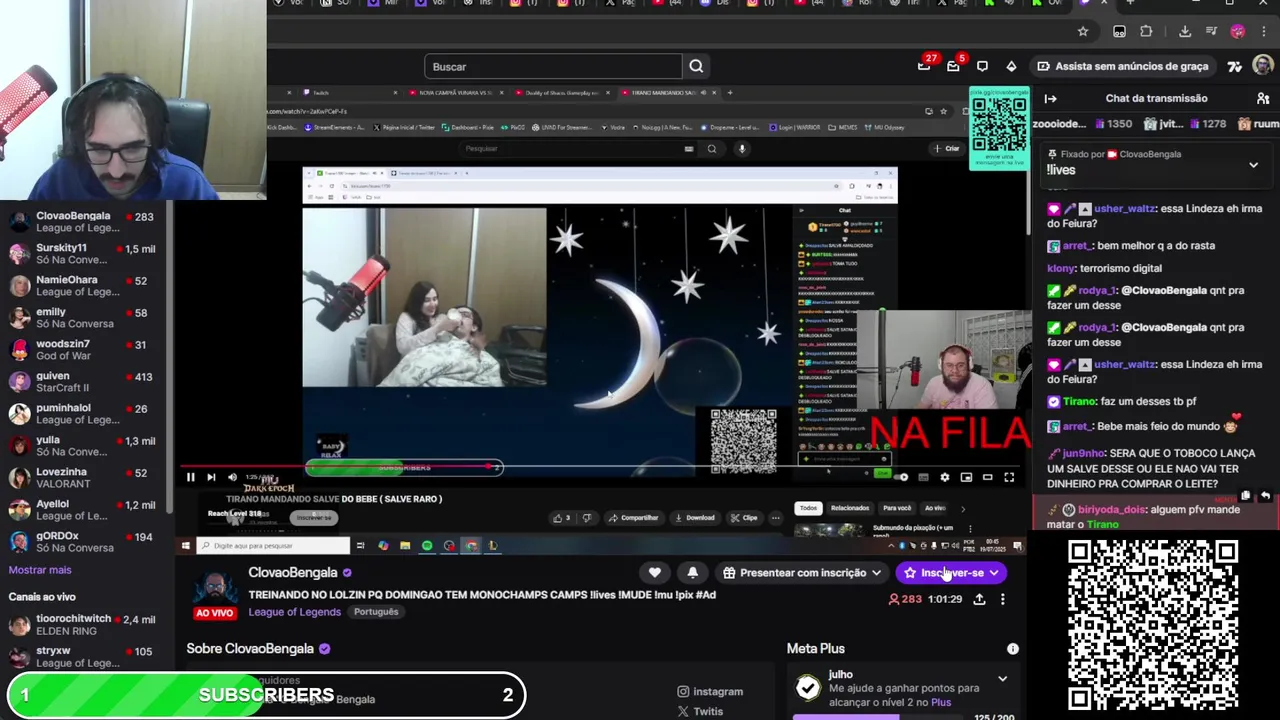1280x720 pixels.
Task: Click Start button in streamed Windows taskbar
Action: coord(186,546)
